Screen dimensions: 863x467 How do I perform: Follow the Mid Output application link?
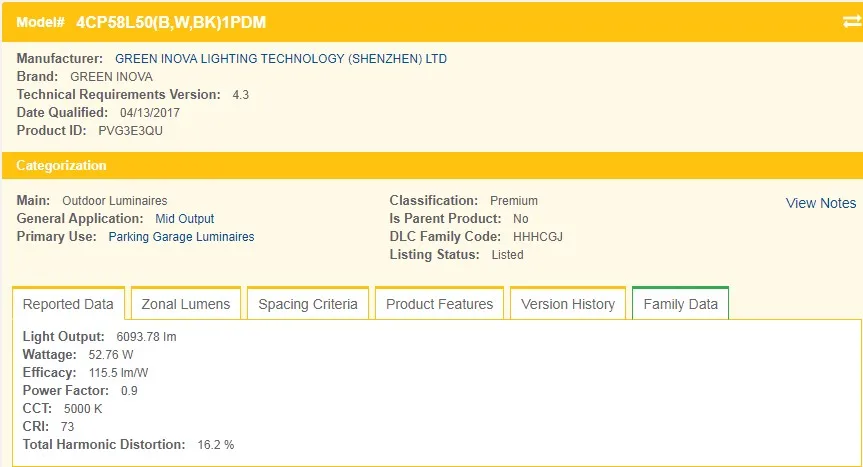[184, 219]
